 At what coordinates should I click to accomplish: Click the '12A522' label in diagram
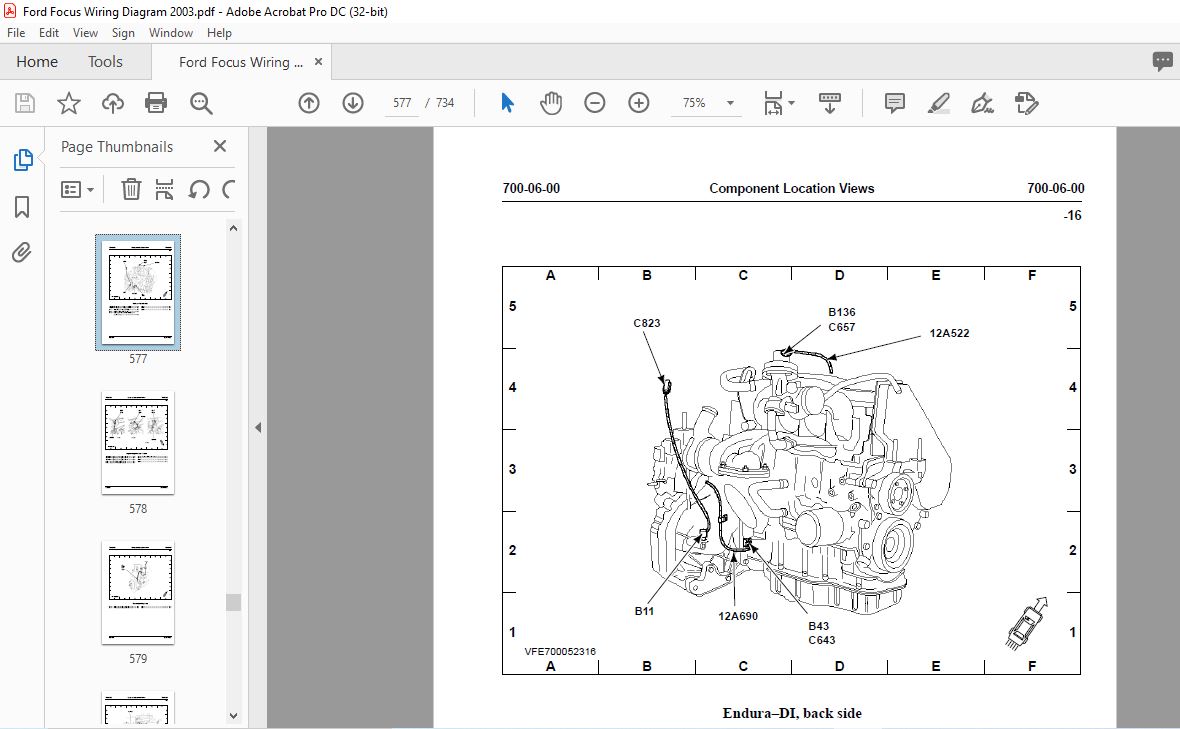point(949,333)
